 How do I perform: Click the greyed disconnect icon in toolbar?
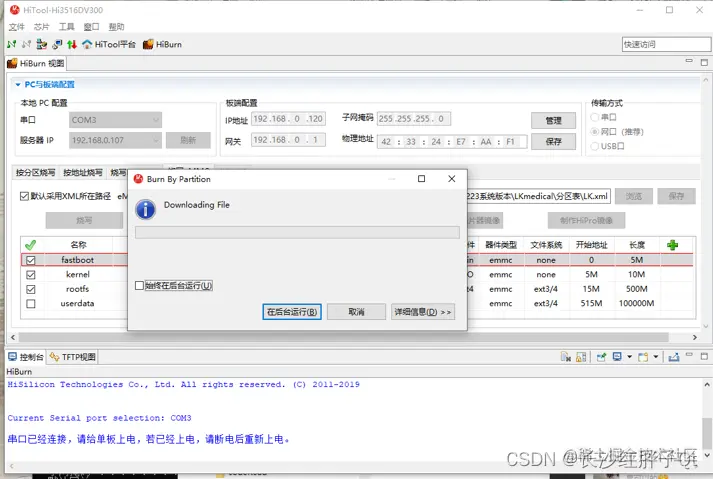[26, 44]
